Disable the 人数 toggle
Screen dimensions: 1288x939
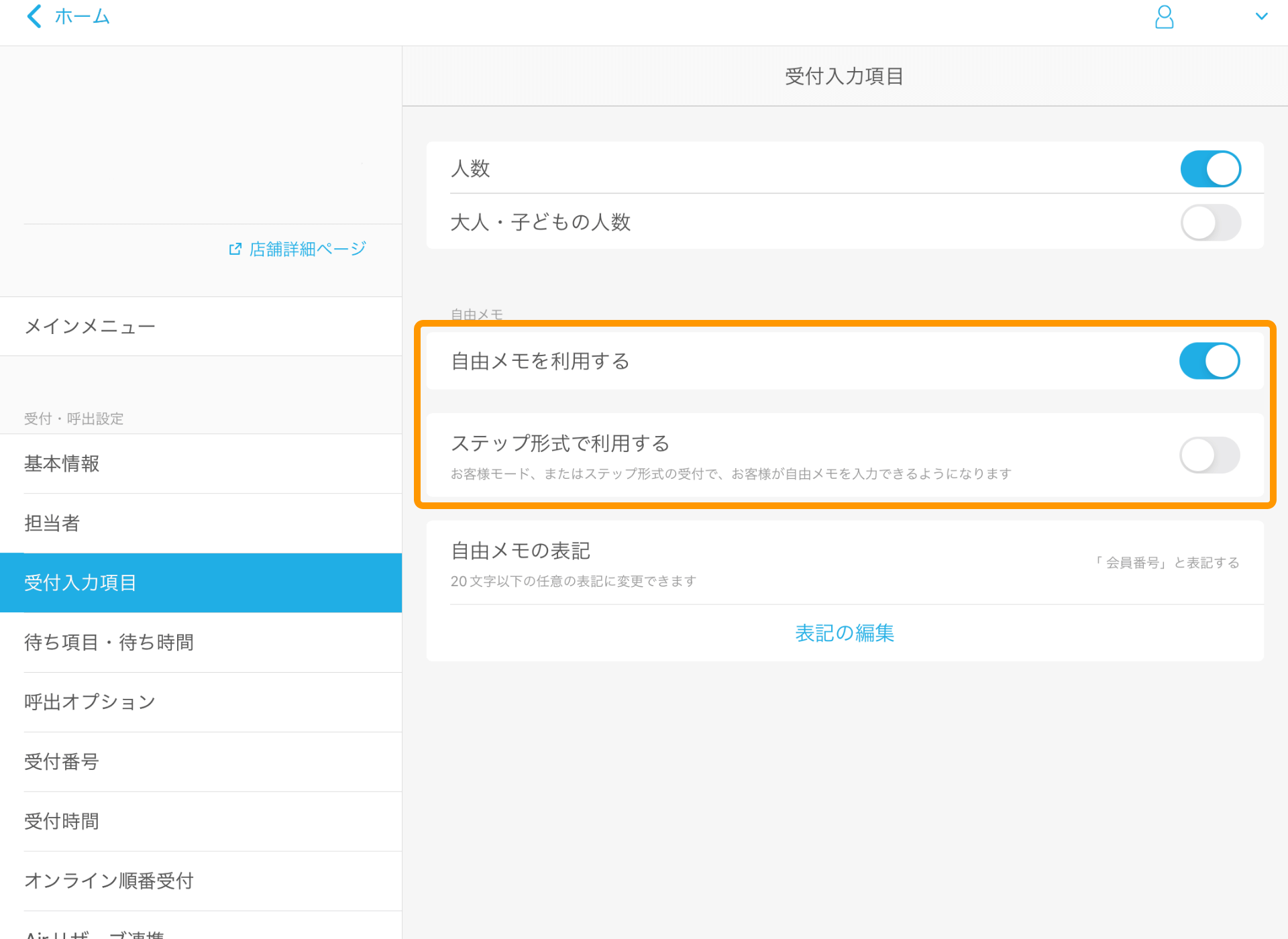point(1210,169)
